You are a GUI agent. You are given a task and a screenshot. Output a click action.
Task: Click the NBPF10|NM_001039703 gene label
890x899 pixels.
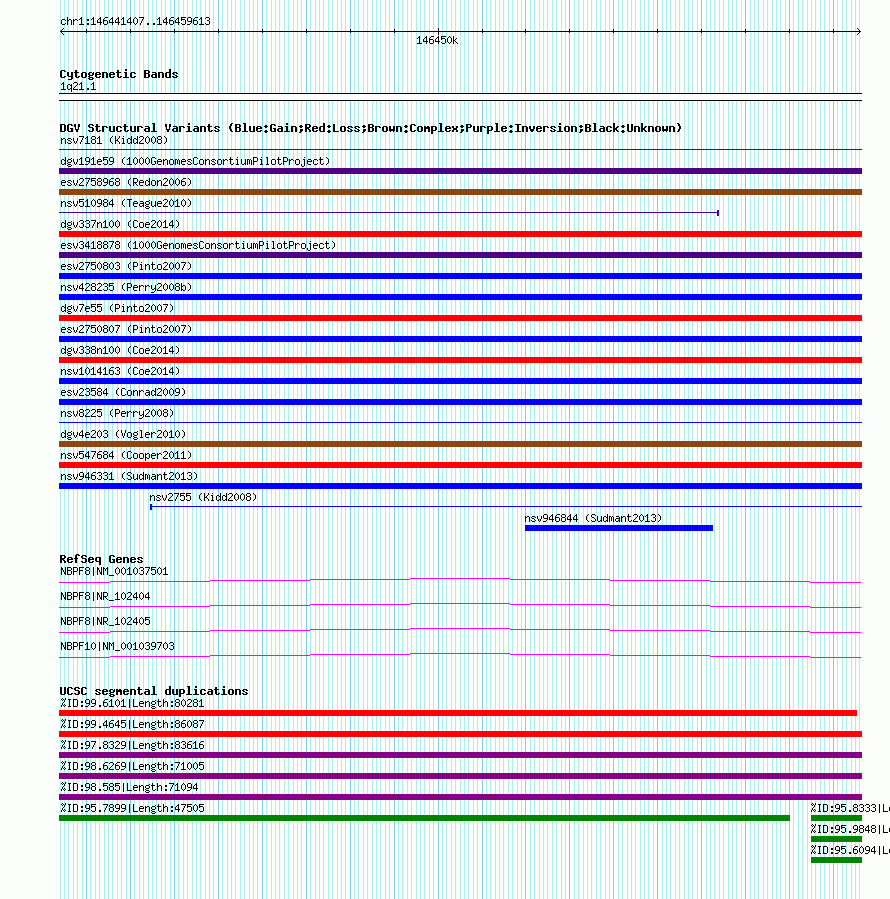(x=117, y=647)
